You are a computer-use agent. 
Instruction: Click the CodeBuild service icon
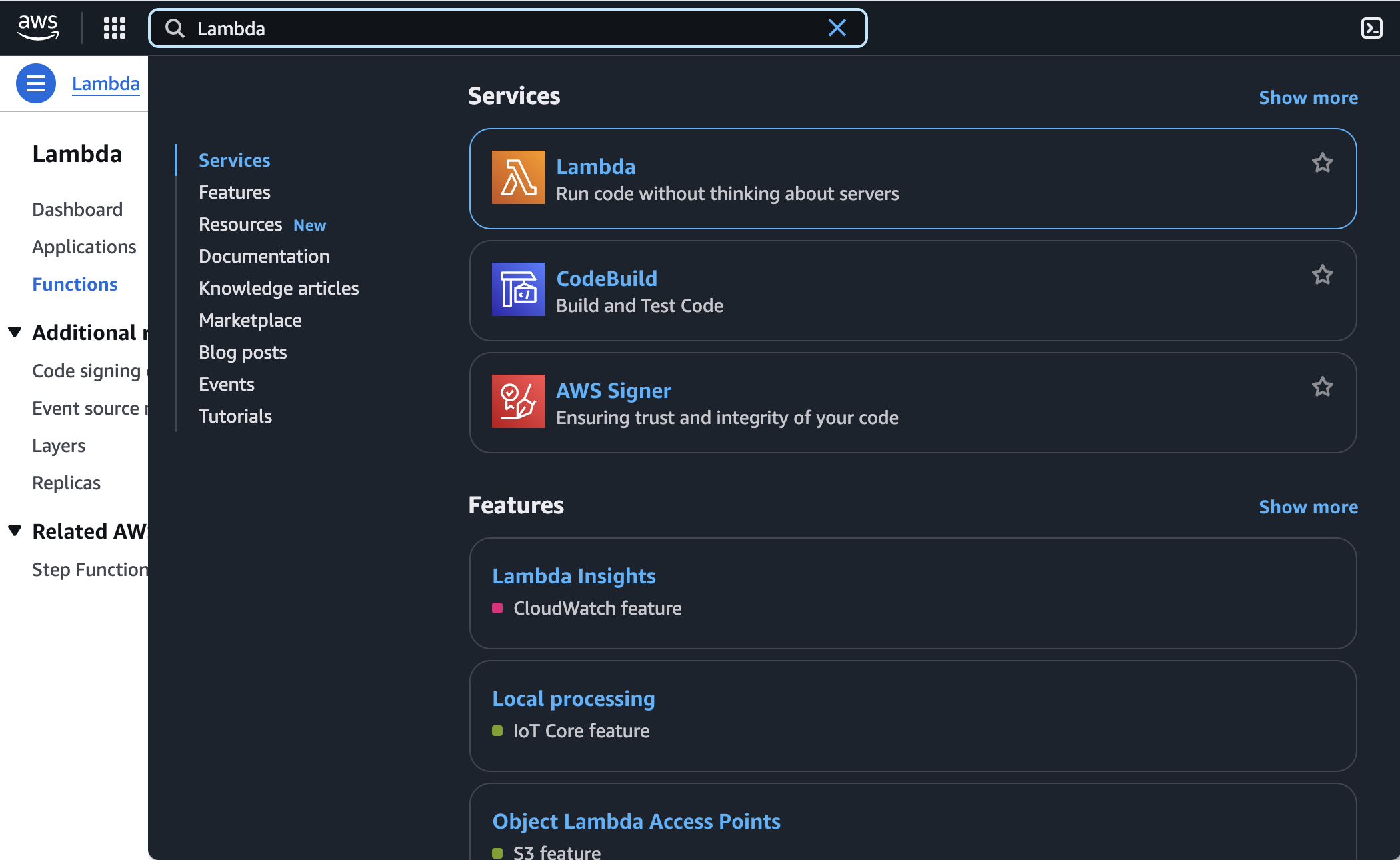(518, 289)
